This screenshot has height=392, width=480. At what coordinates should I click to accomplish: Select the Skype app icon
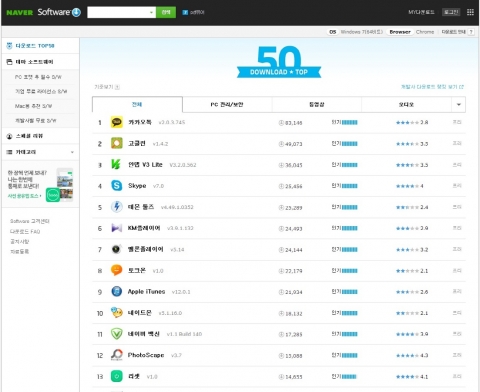click(x=117, y=186)
